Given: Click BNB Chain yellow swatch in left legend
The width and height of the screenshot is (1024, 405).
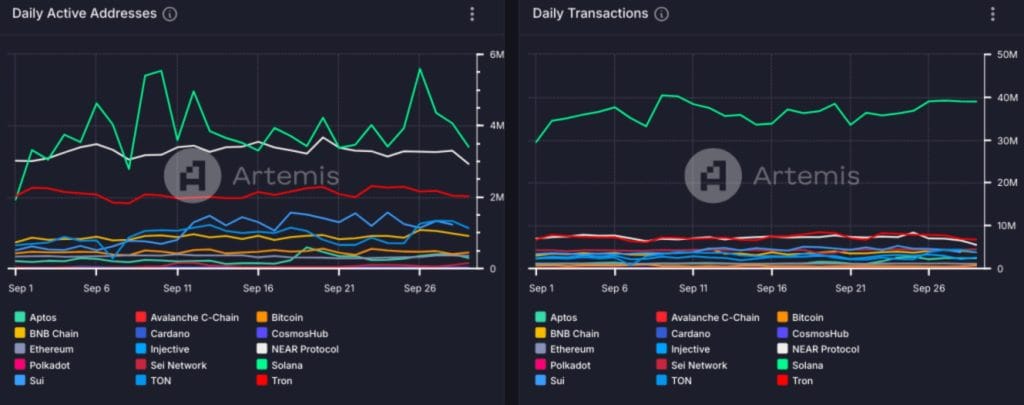Looking at the screenshot, I should pyautogui.click(x=18, y=333).
